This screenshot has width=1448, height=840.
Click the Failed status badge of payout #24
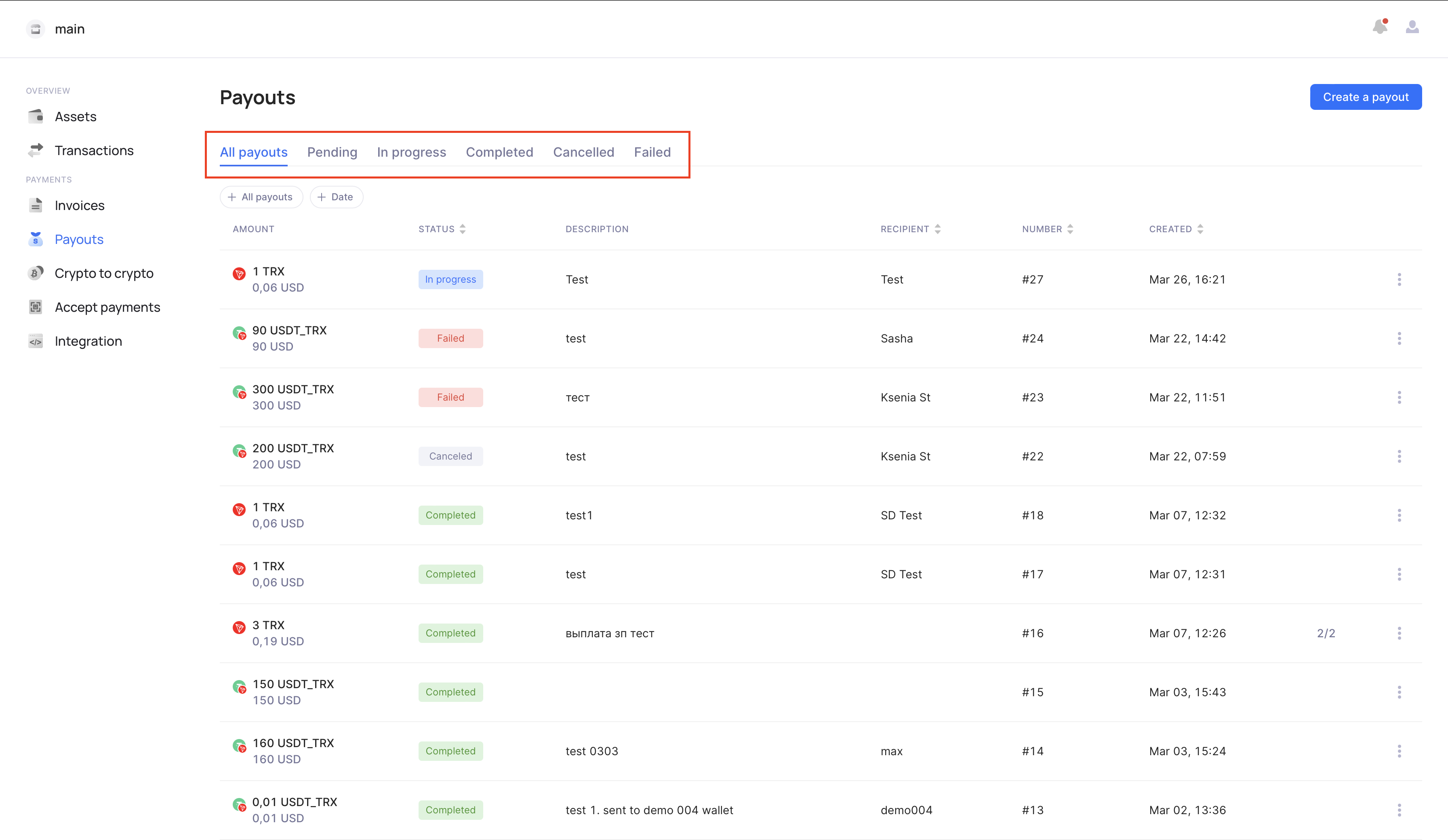pos(450,338)
